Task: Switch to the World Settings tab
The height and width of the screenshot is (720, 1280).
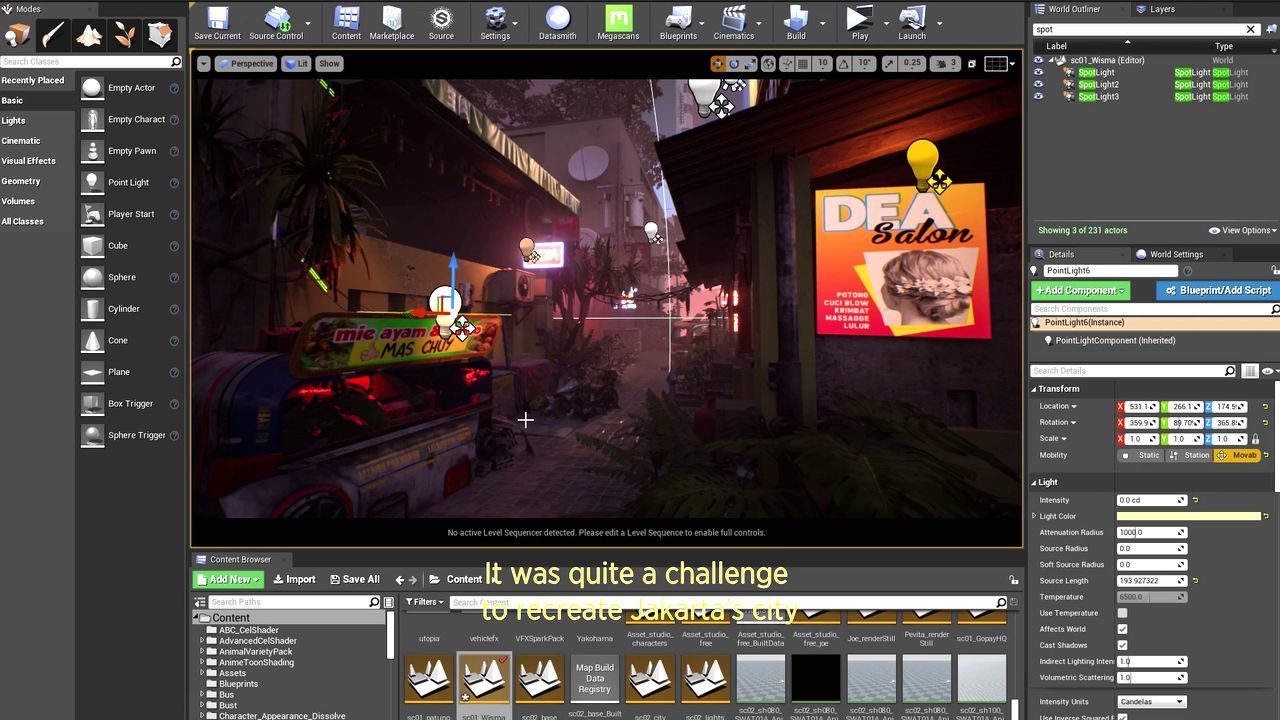Action: (x=1175, y=254)
